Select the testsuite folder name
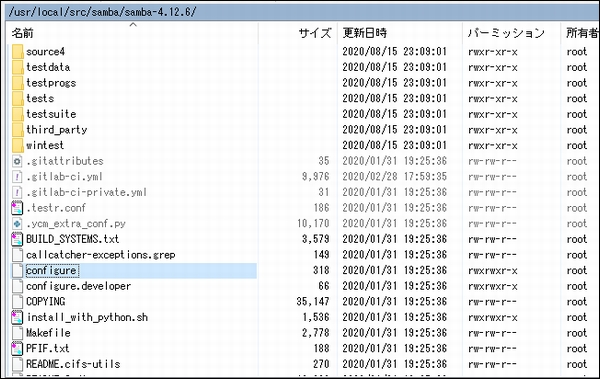The height and width of the screenshot is (379, 600). pos(51,114)
